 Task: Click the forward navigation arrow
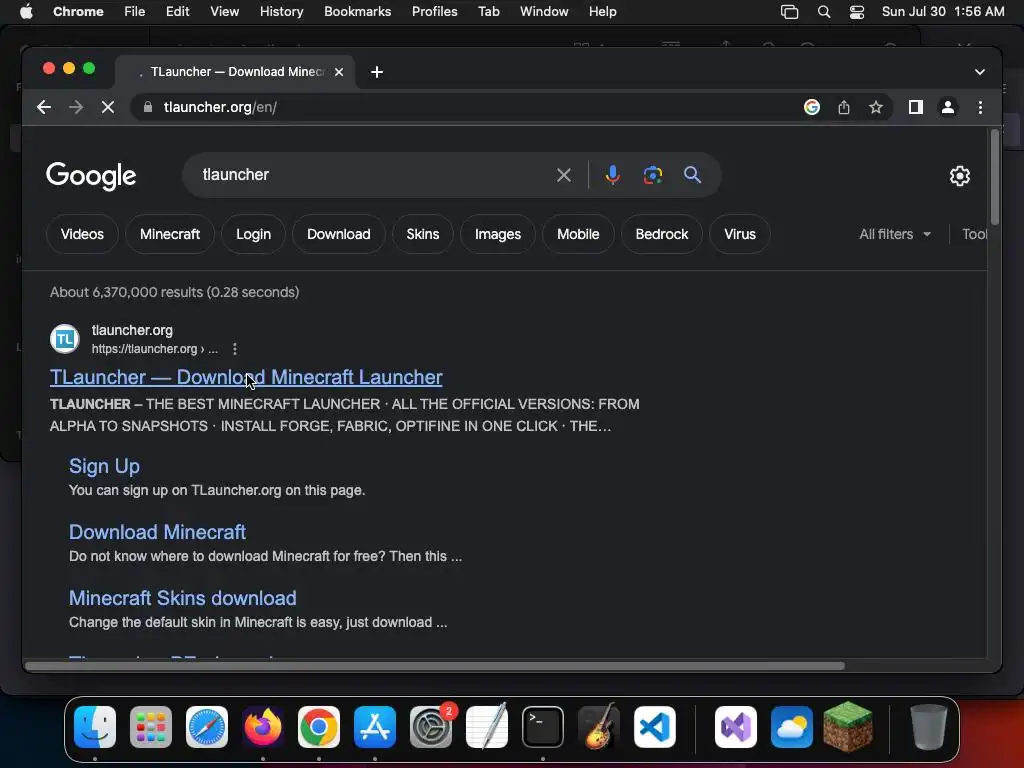76,107
